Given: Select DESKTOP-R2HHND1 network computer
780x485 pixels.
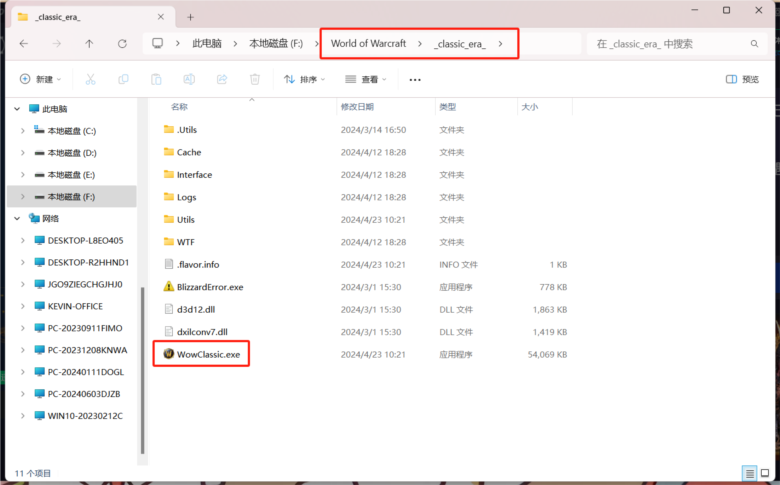Looking at the screenshot, I should (88, 262).
